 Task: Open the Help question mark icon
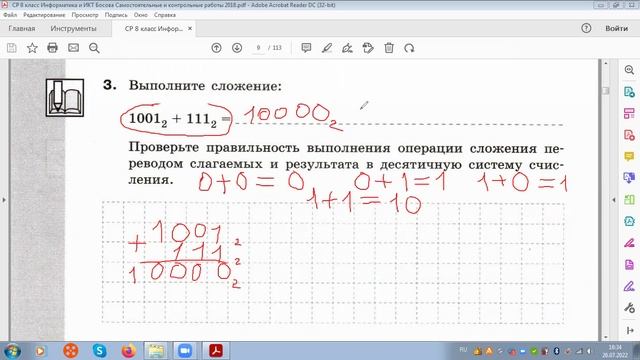point(586,28)
